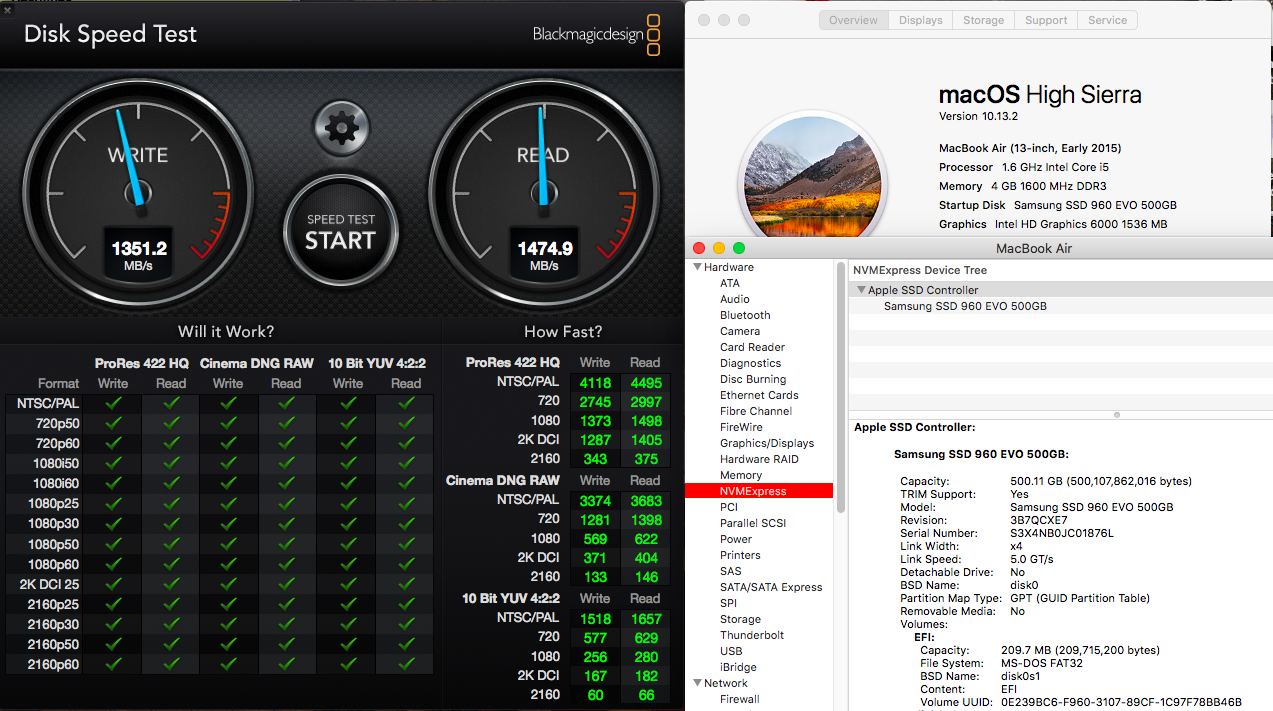Click the Link Speed value 5.0 GT/s
Screen dimensions: 1273x711
tap(1032, 559)
